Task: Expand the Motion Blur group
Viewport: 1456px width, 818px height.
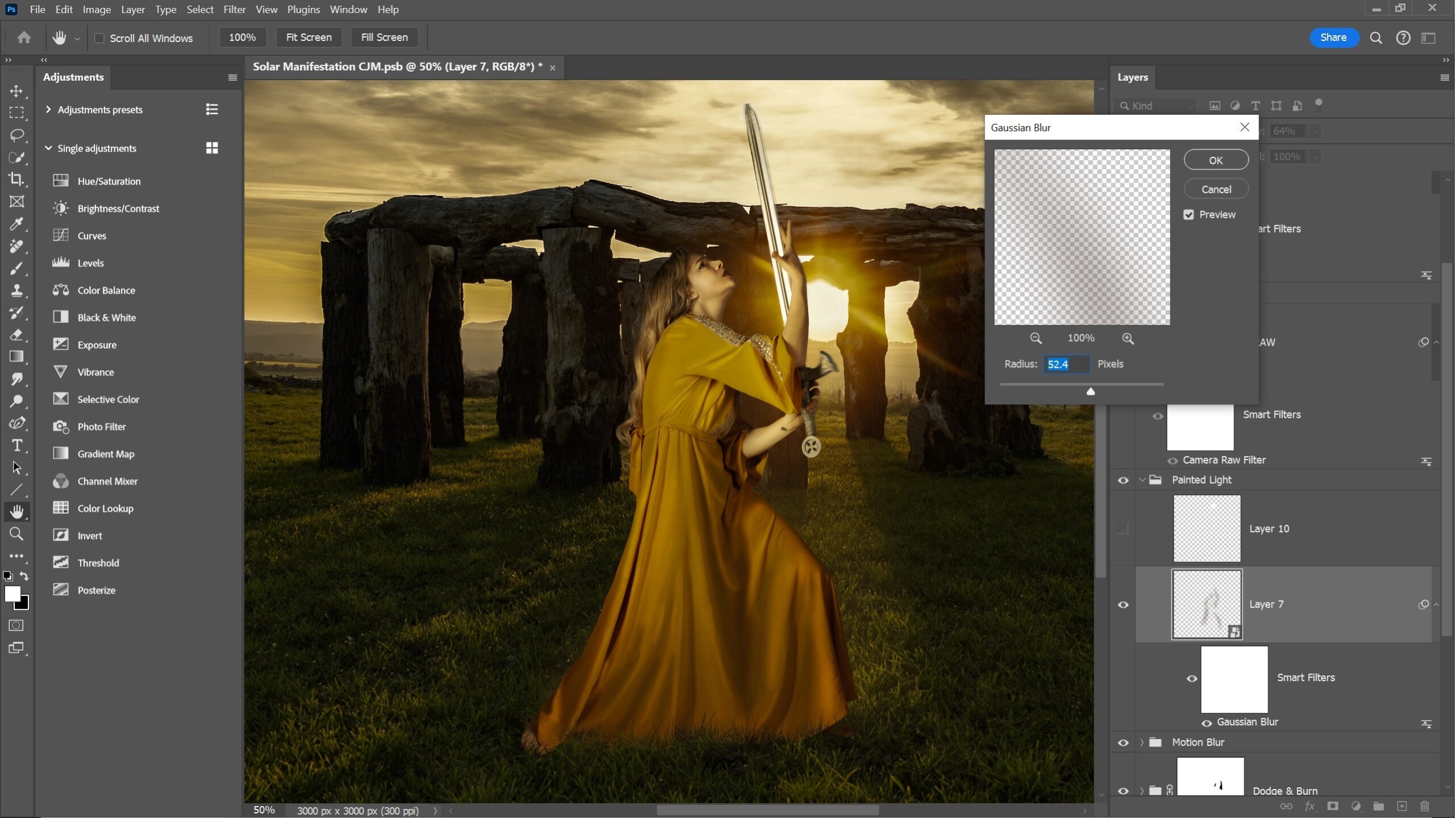Action: coord(1141,742)
